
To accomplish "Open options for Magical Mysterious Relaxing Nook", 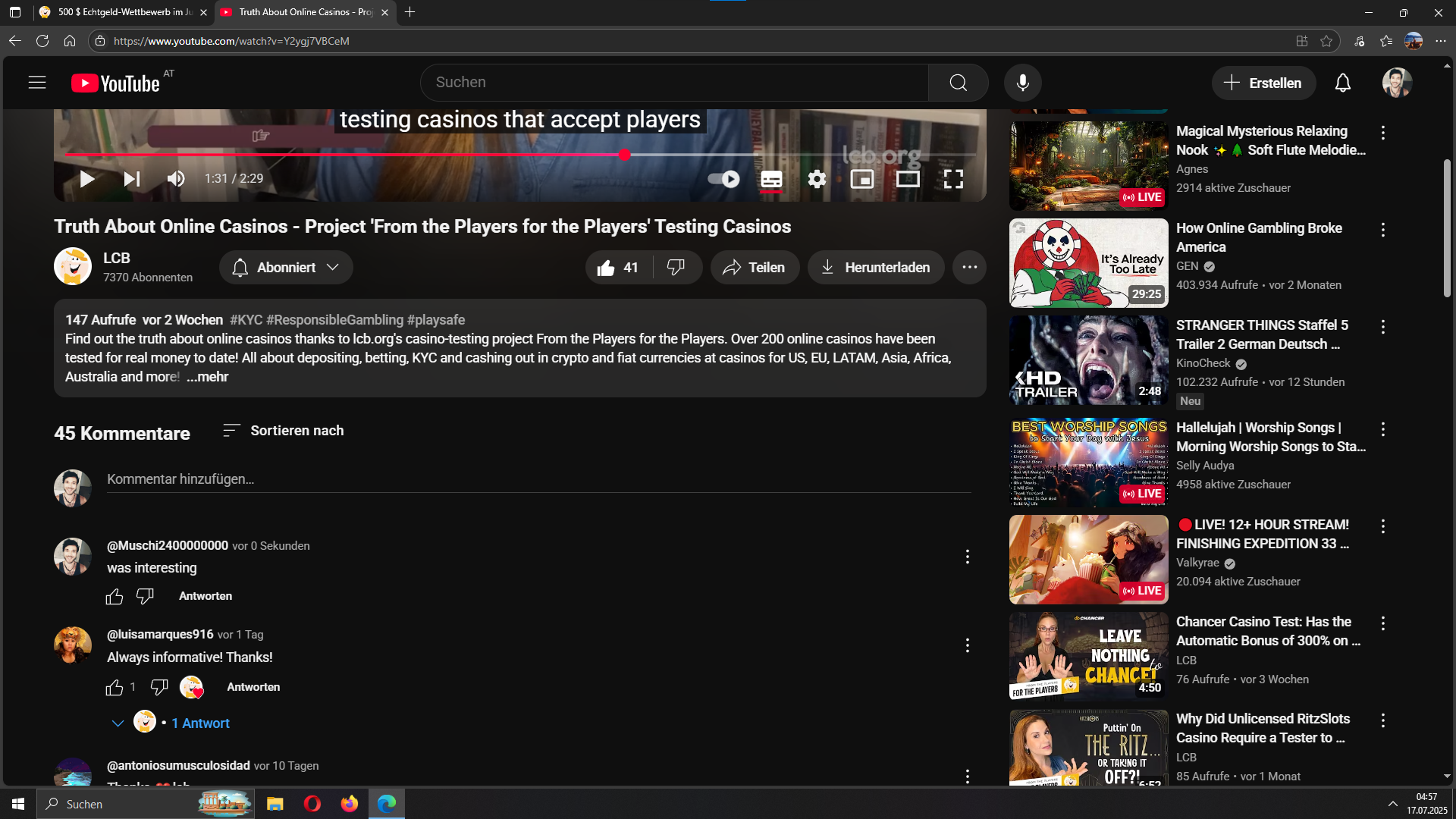I will tap(1382, 133).
